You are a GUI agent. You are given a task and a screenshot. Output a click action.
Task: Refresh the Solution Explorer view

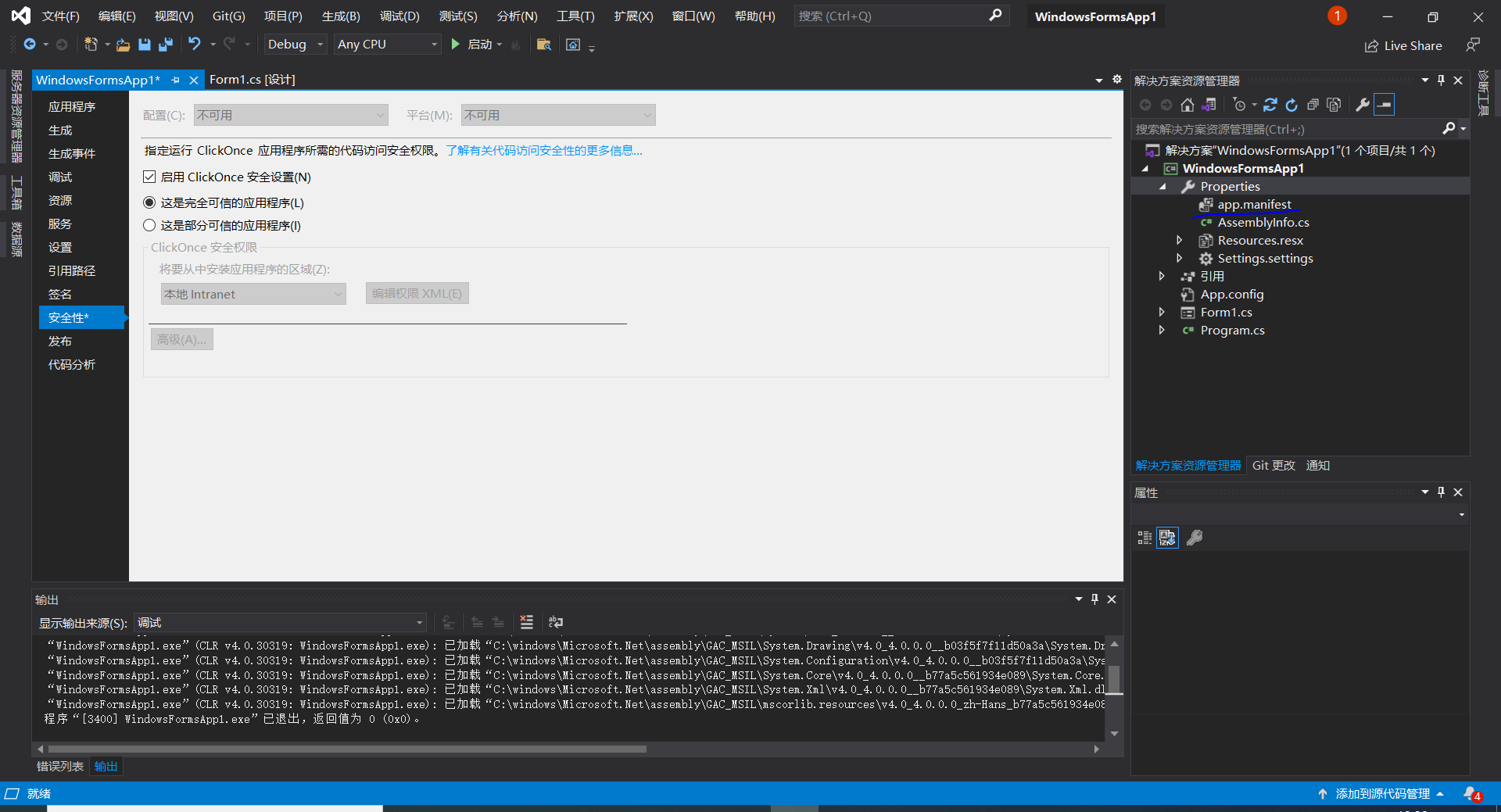pos(1291,104)
